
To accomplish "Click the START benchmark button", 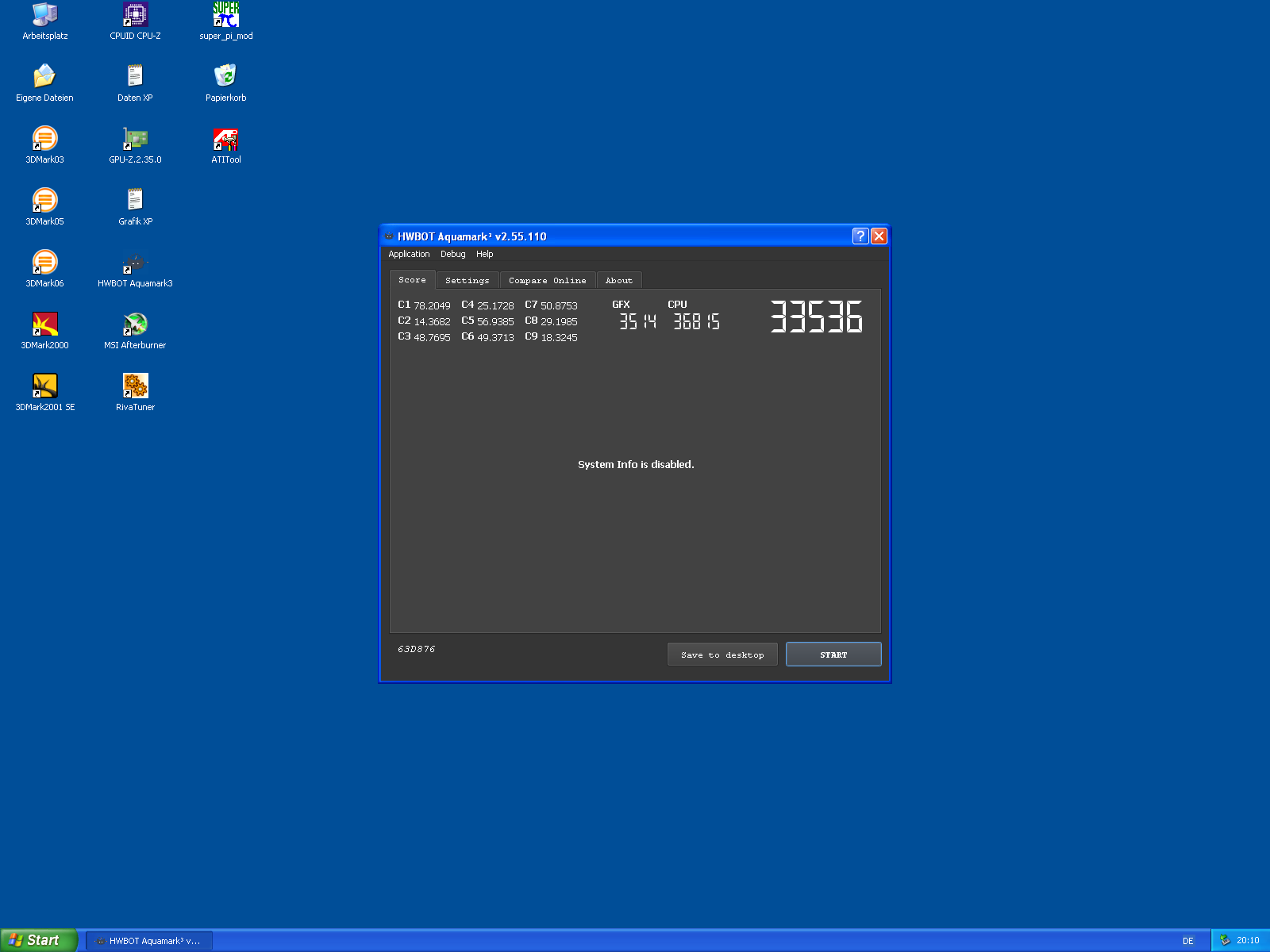I will (833, 654).
